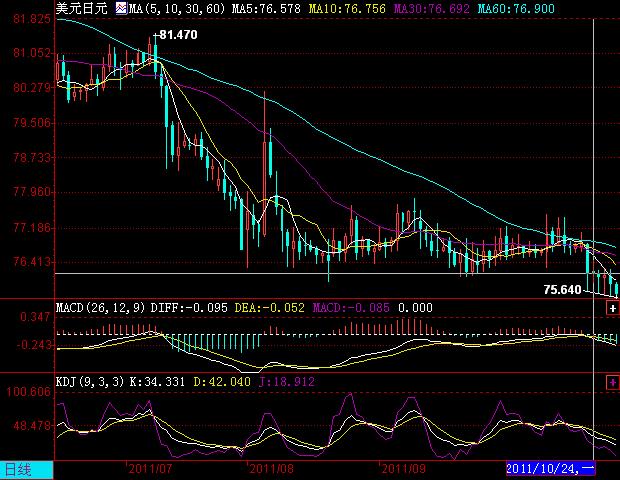The height and width of the screenshot is (480, 620).
Task: Click the 2011/08 time axis label
Action: (271, 469)
